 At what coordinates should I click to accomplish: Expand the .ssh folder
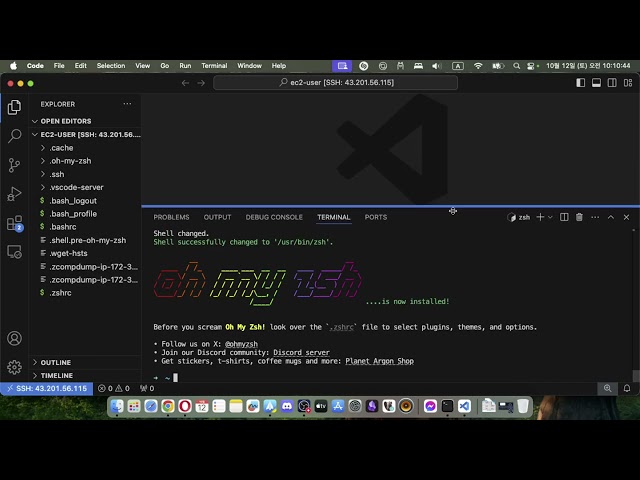86,174
